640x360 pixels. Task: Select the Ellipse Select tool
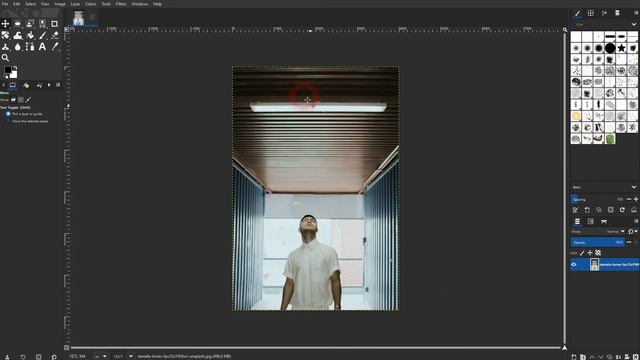click(18, 24)
